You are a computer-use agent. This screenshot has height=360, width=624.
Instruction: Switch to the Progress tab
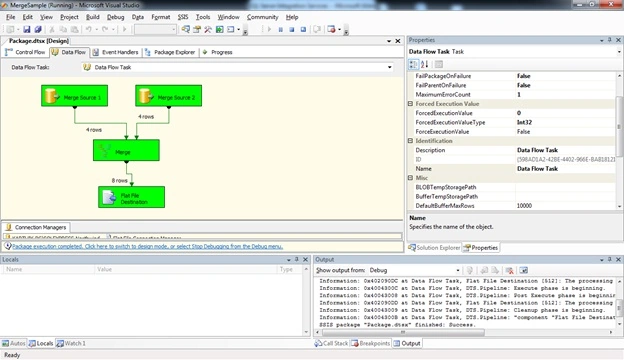pos(217,52)
